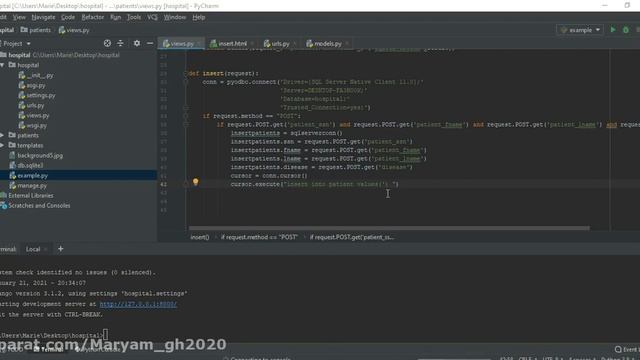
Task: Open the Run menu
Action: (x=116, y=17)
